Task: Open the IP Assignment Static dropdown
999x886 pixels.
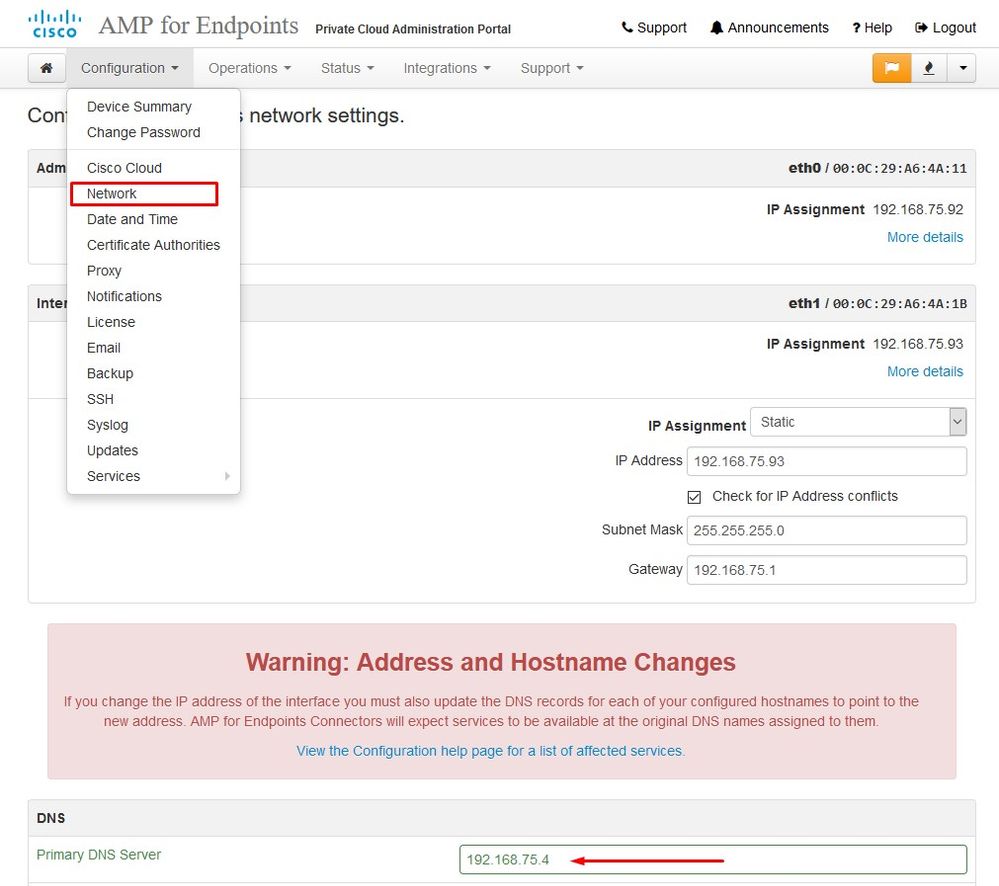Action: click(858, 422)
